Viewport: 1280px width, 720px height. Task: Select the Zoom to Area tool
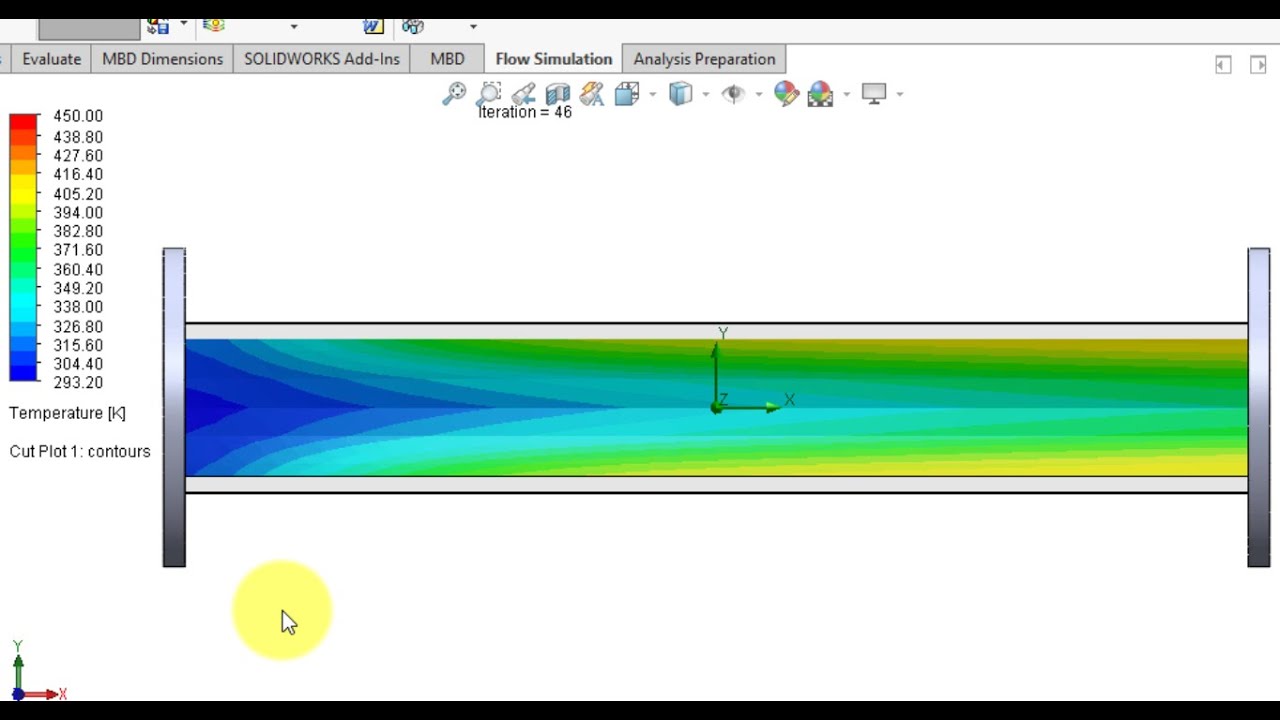tap(489, 94)
